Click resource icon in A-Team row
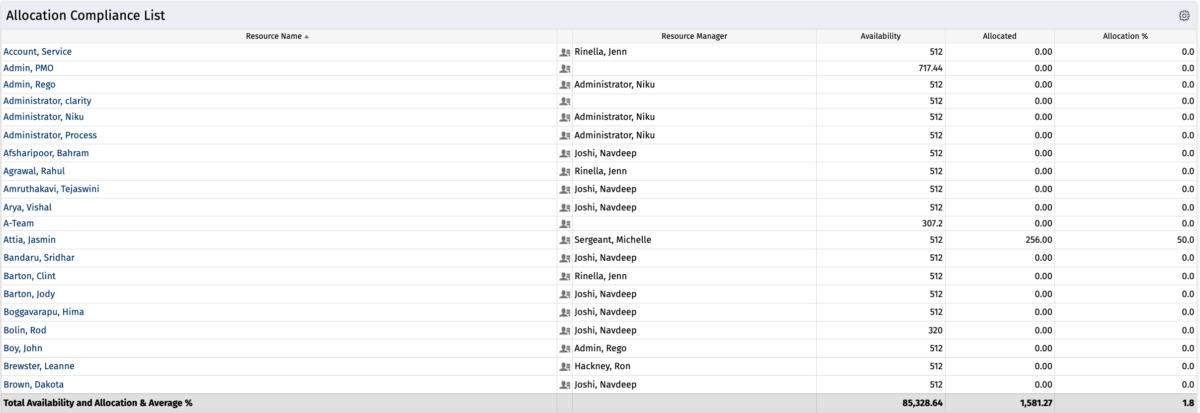1200x413 pixels. pos(565,224)
